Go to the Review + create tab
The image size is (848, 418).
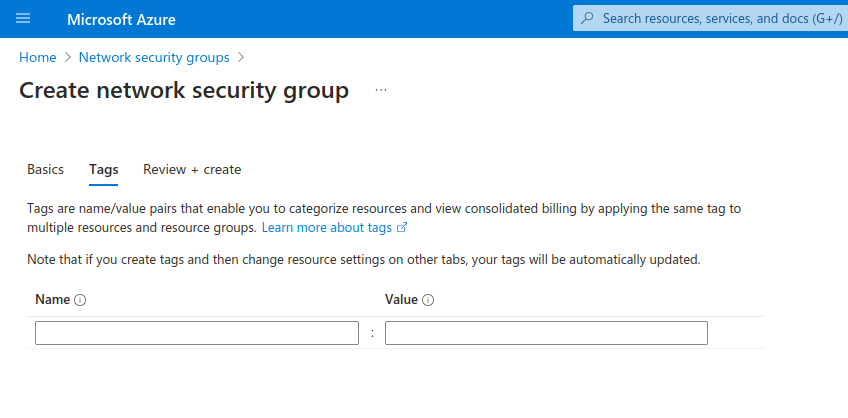[x=192, y=170]
